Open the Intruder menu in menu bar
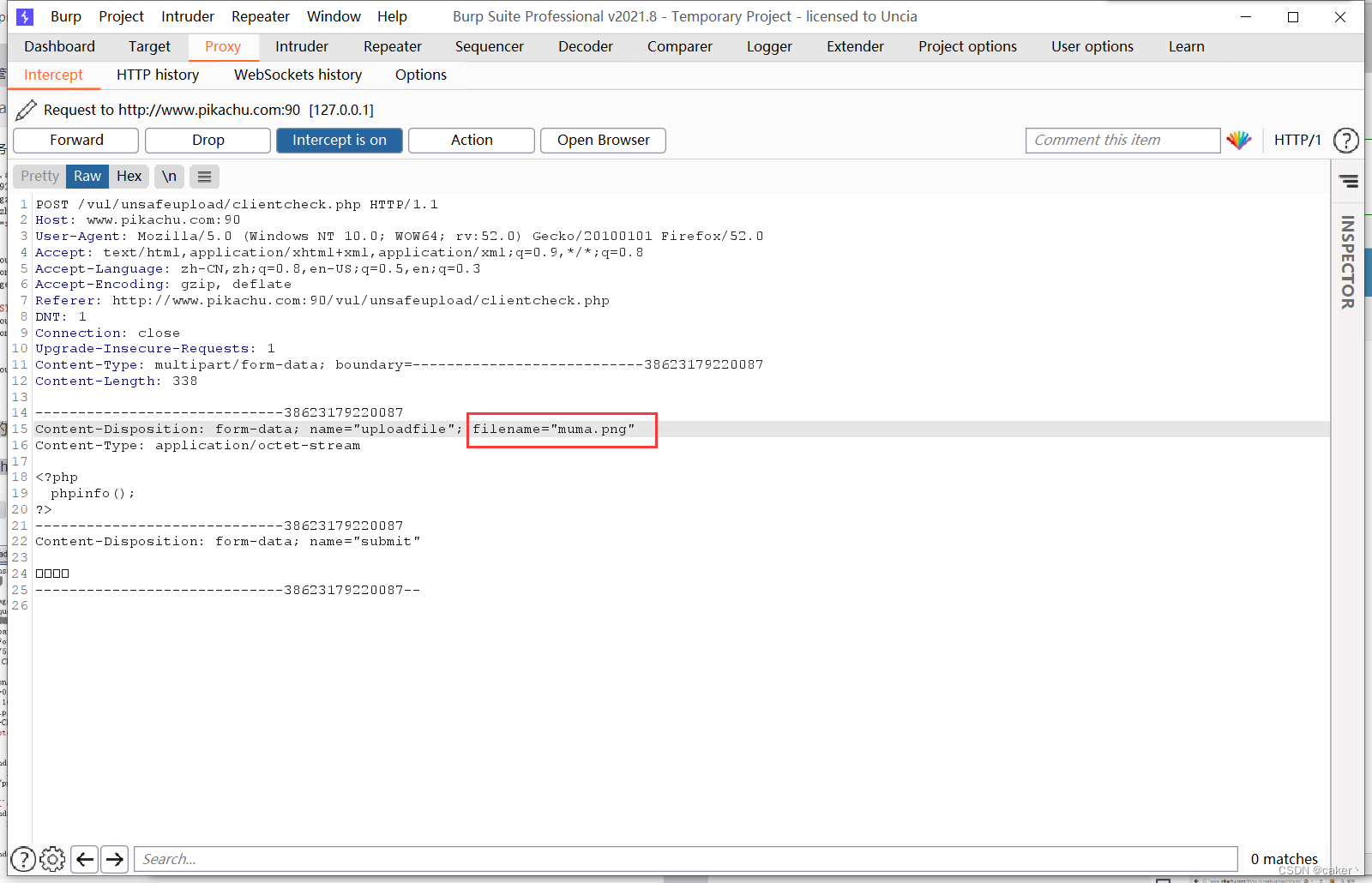Viewport: 1372px width, 883px height. [x=188, y=16]
